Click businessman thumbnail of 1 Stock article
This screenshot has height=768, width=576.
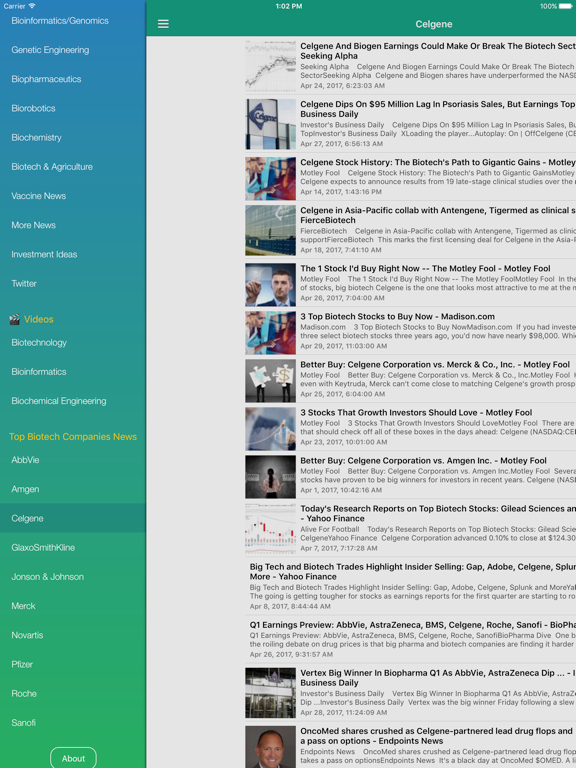(270, 285)
